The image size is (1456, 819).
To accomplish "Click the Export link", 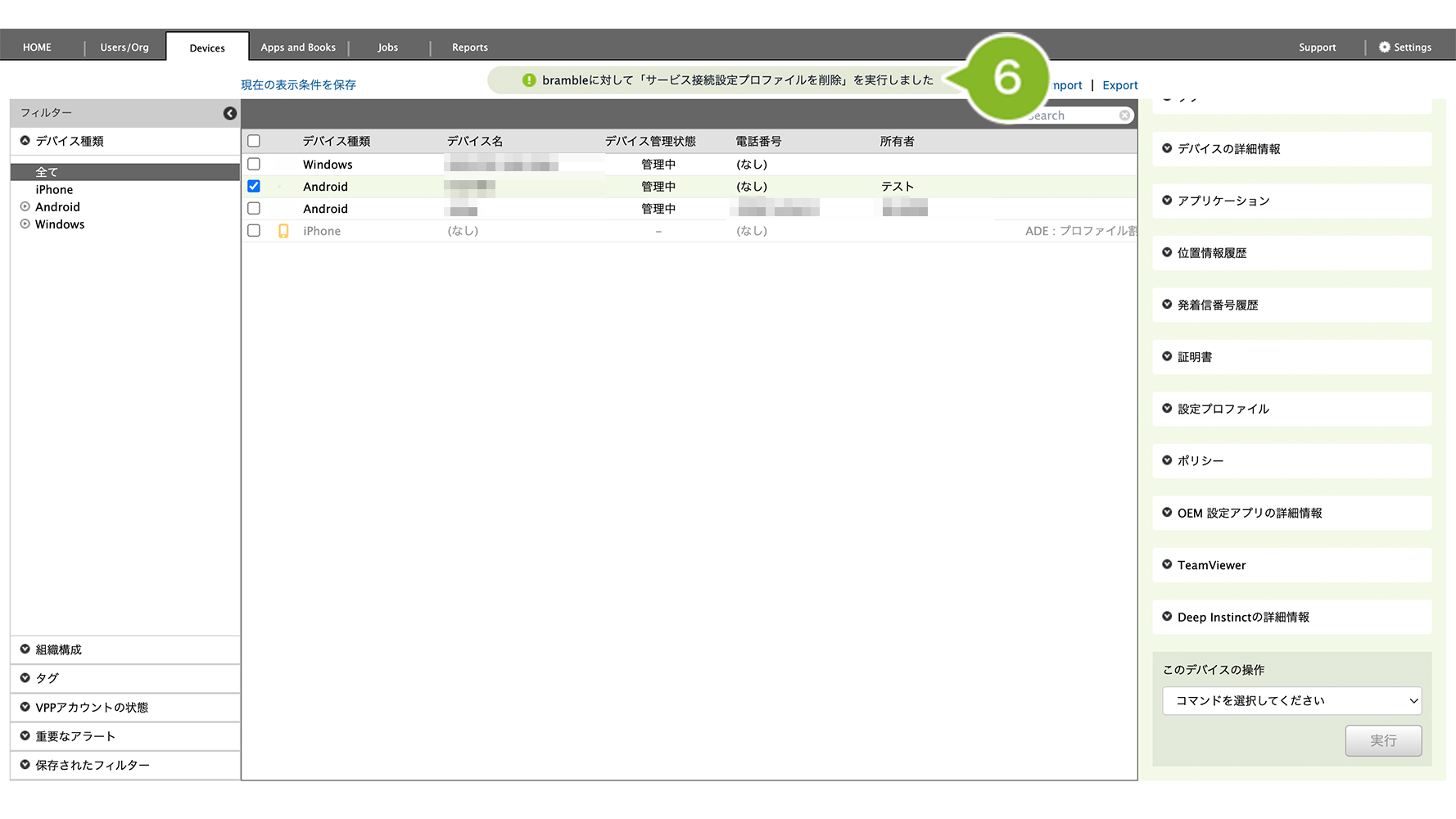I will 1119,85.
